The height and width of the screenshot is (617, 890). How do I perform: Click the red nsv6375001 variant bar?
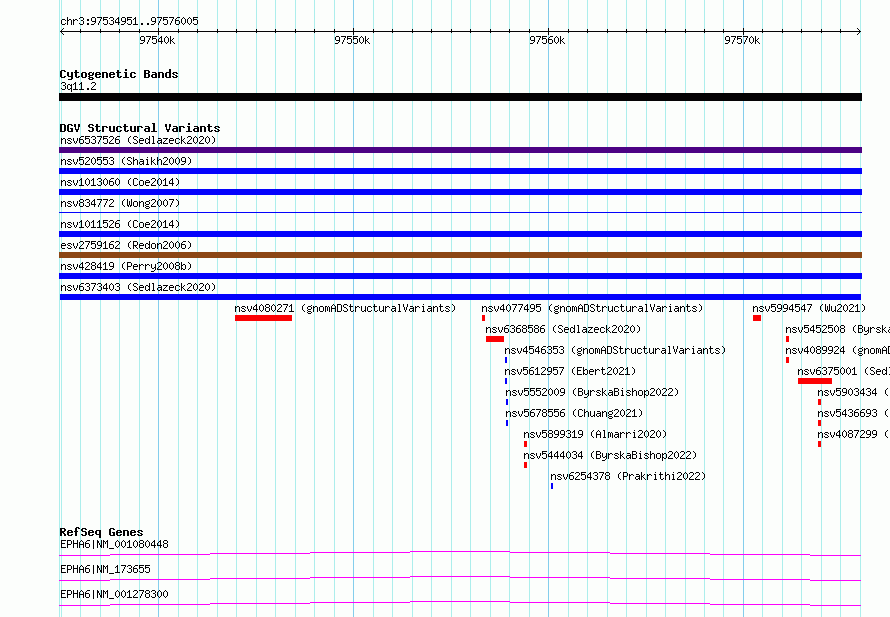tap(815, 381)
